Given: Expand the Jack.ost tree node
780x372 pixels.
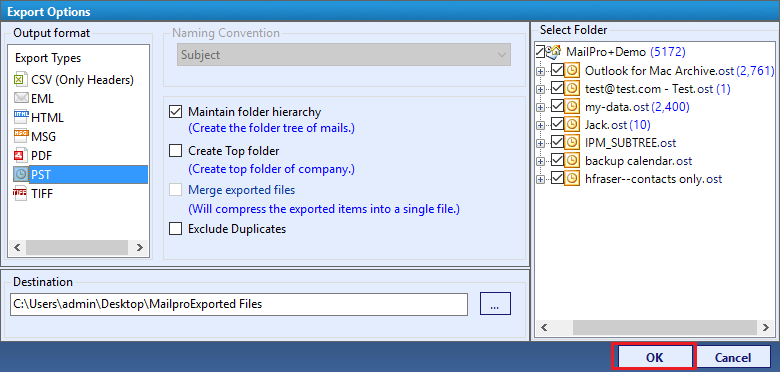Looking at the screenshot, I should 541,125.
